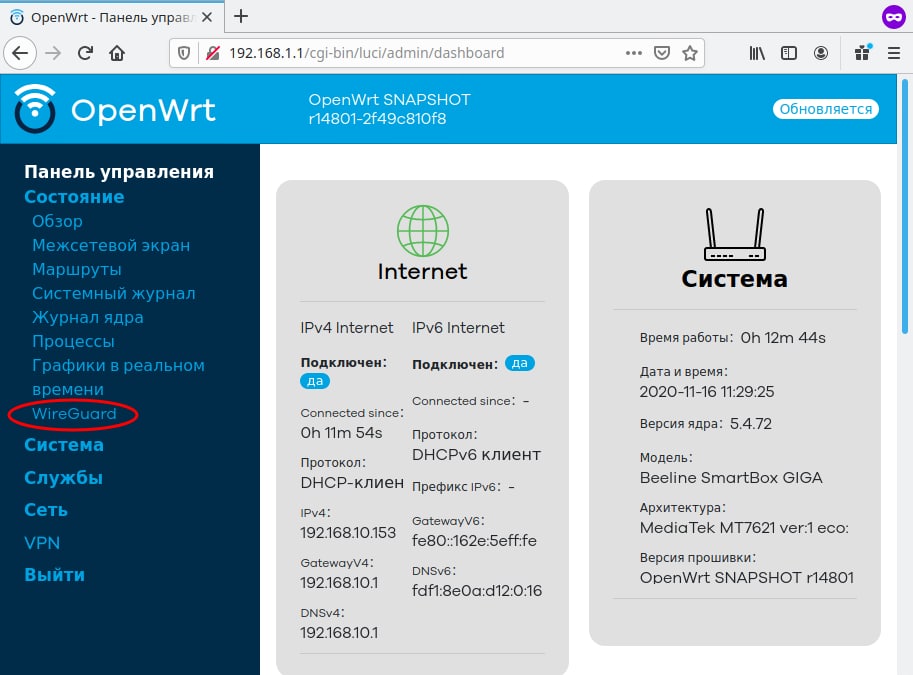Expand the VPN sidebar section
The width and height of the screenshot is (913, 675).
[42, 543]
